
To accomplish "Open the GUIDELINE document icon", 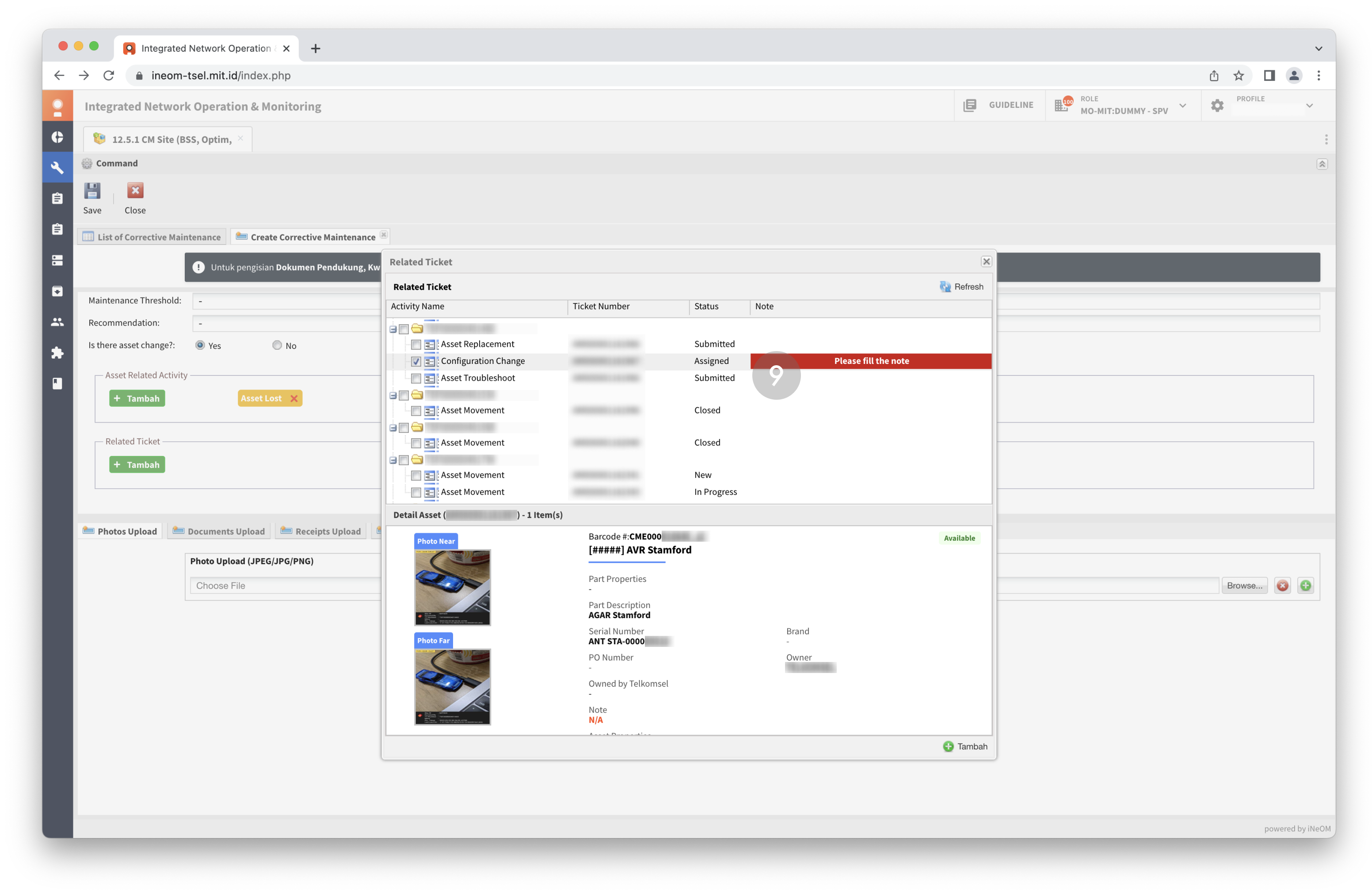I will (x=970, y=105).
